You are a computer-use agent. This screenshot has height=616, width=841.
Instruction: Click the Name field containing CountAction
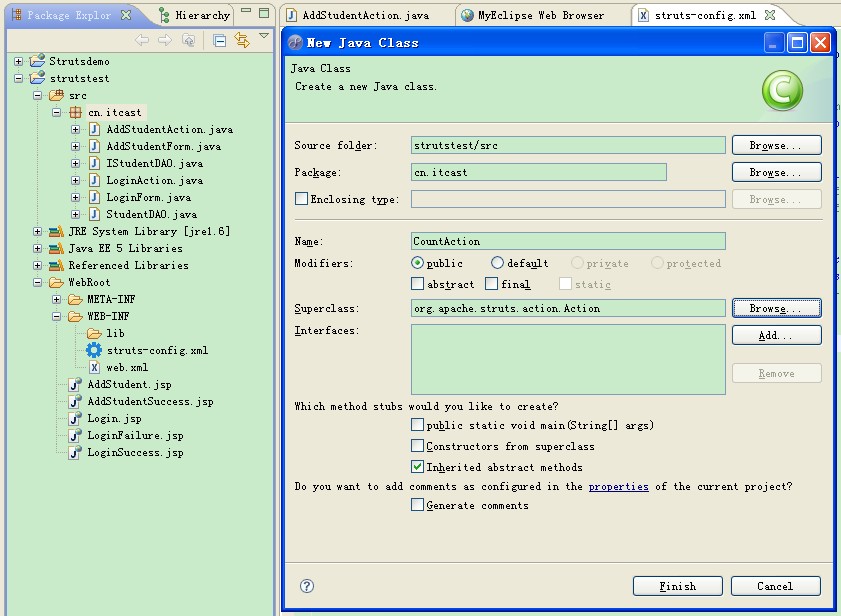point(568,241)
